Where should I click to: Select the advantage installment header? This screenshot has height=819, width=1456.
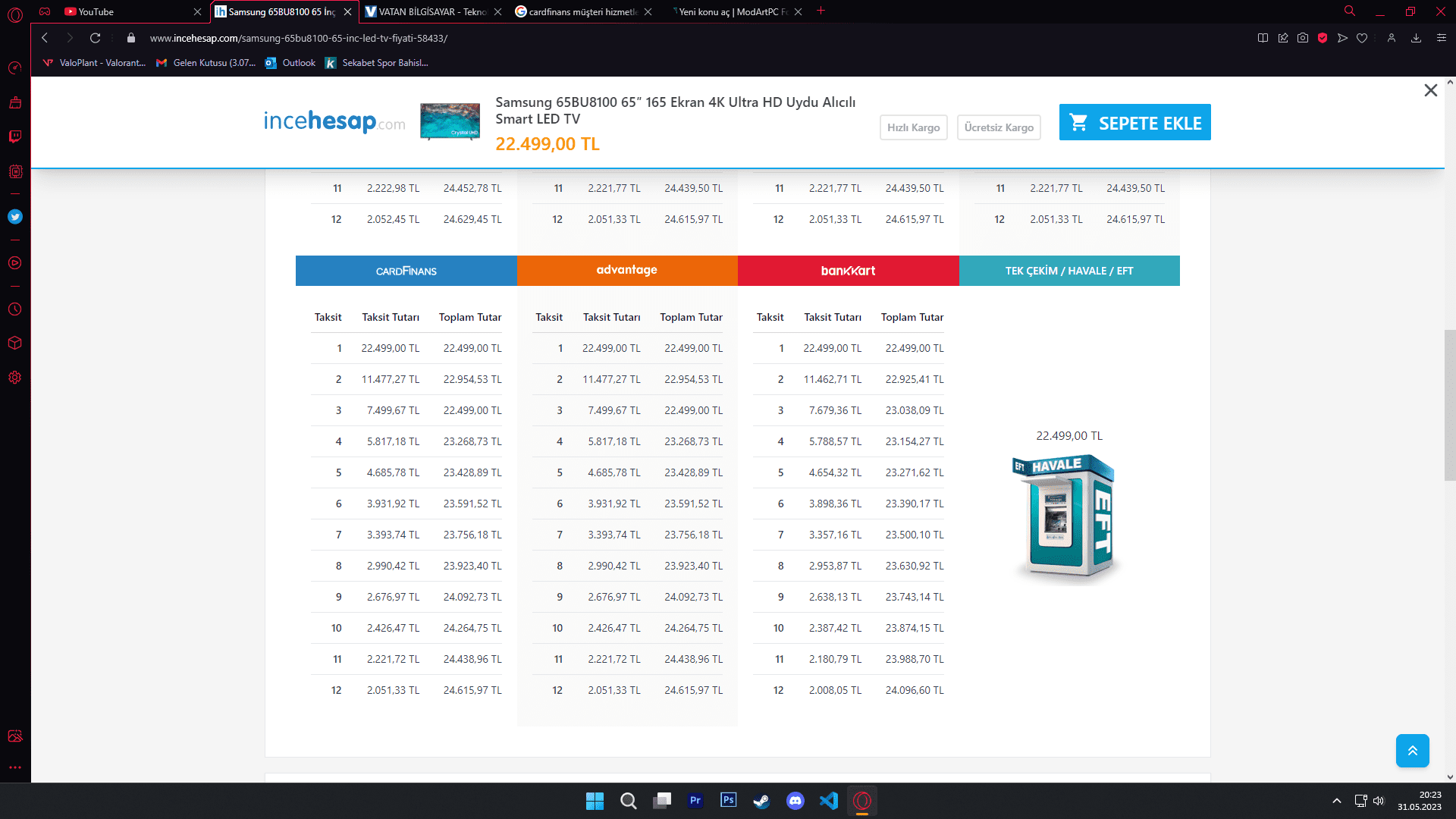[627, 271]
